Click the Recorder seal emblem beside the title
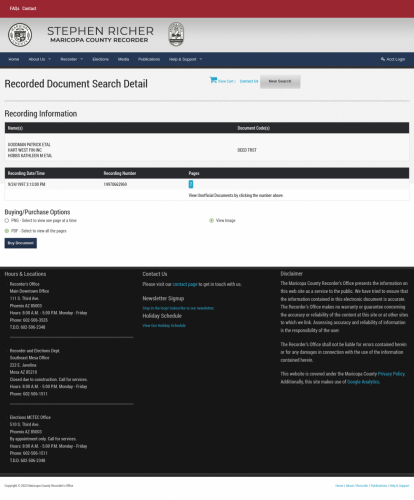Screen dimensions: 414x500 tap(176, 34)
